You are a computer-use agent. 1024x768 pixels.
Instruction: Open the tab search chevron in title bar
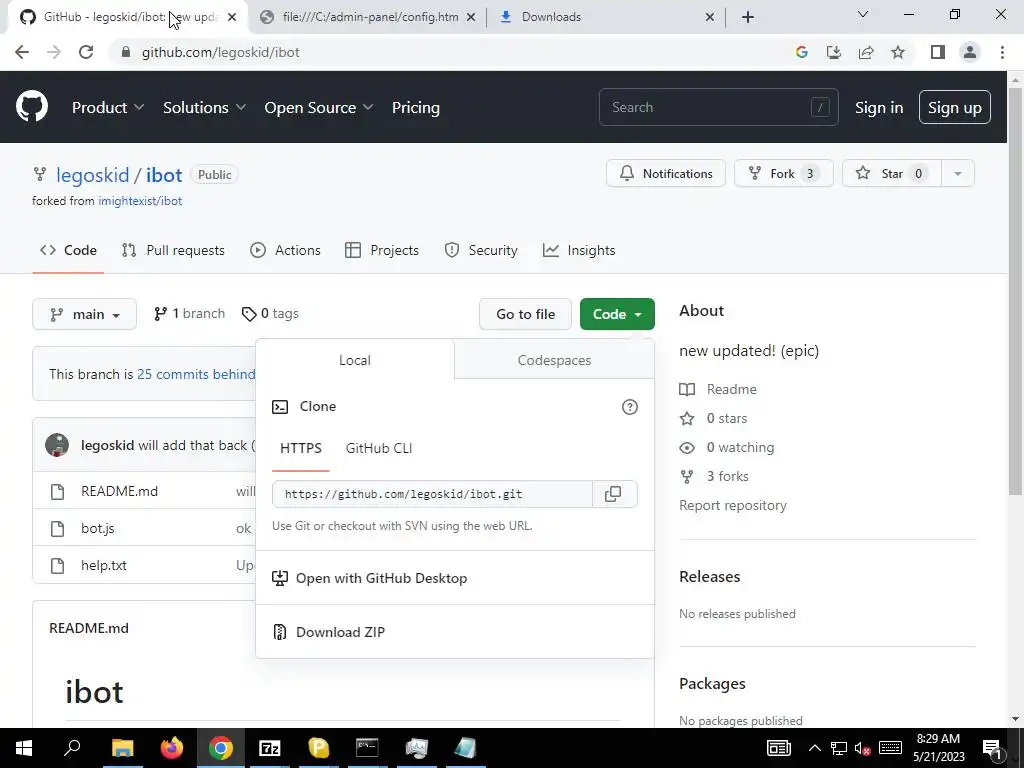tap(863, 14)
